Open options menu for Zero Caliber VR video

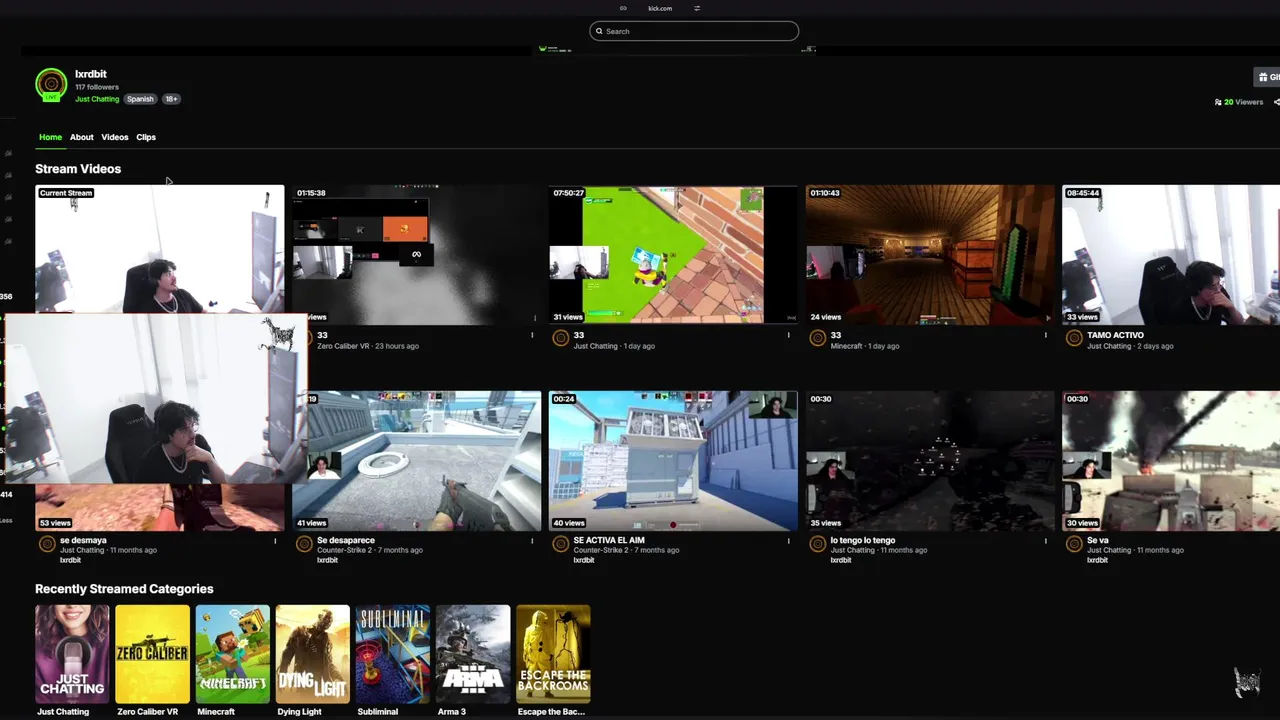pyautogui.click(x=532, y=335)
